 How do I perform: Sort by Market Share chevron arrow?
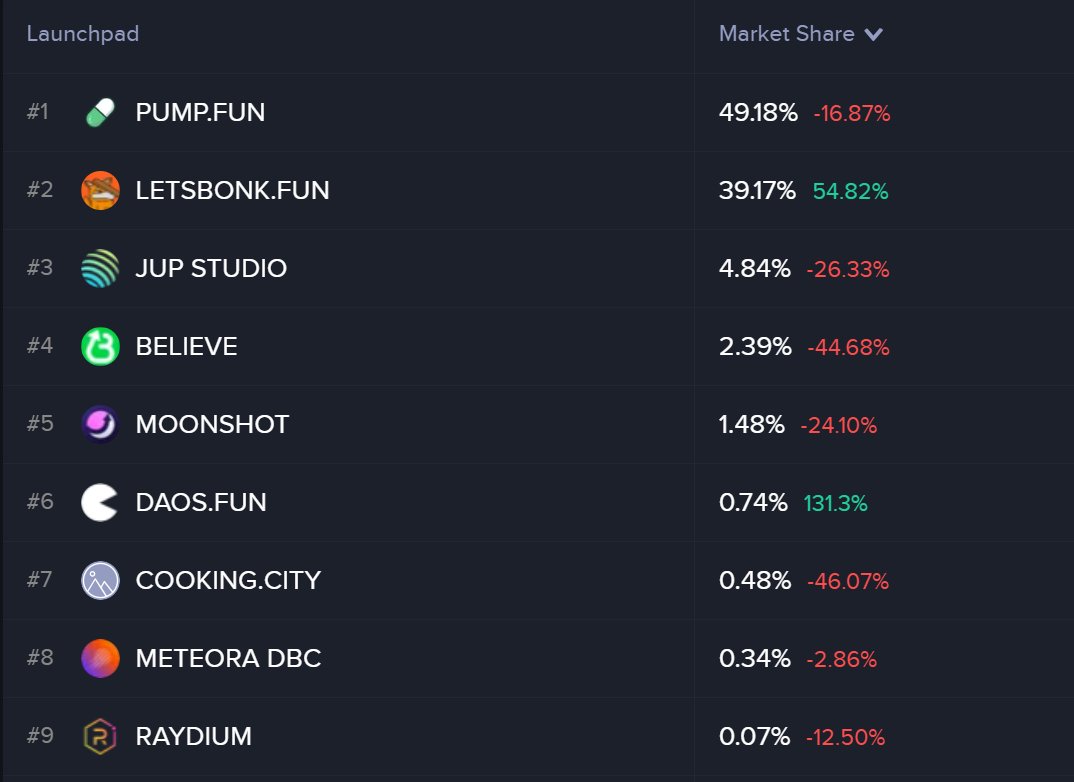[873, 34]
